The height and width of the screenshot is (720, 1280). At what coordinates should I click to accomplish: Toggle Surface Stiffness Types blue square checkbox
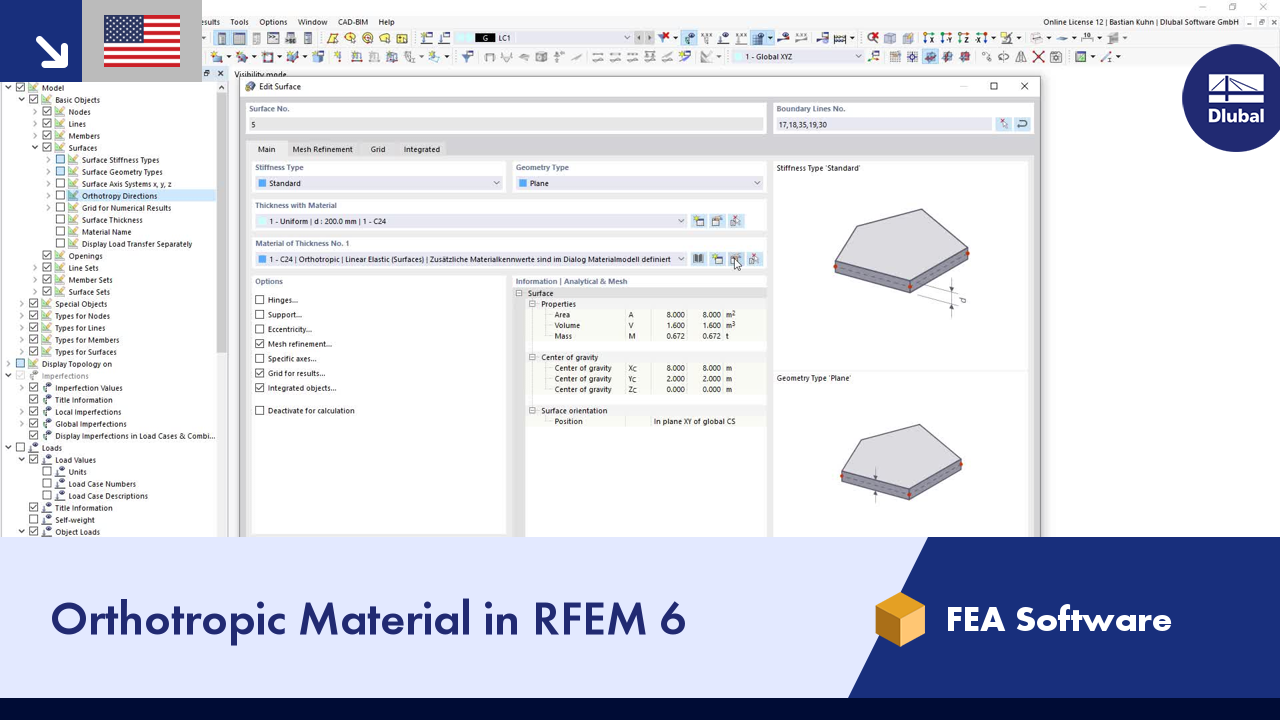coord(60,160)
